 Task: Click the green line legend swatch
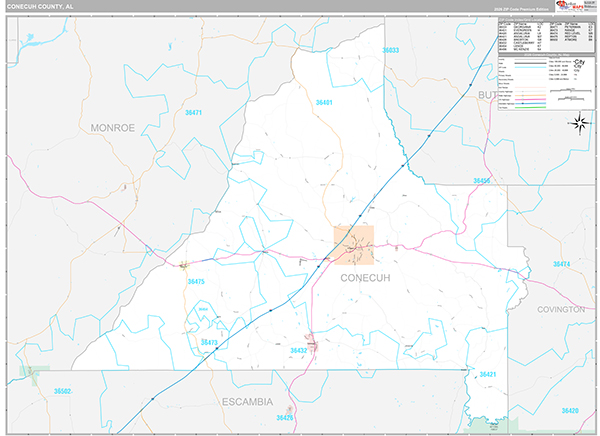click(530, 108)
